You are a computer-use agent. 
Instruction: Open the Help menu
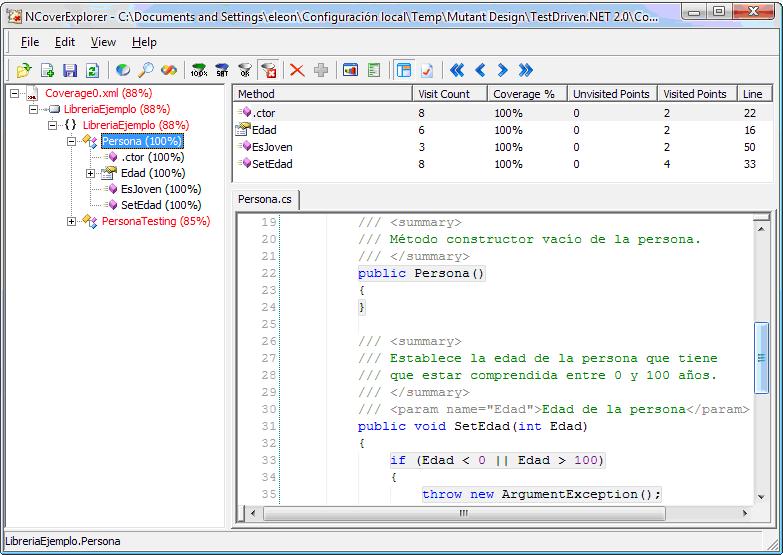pos(144,42)
